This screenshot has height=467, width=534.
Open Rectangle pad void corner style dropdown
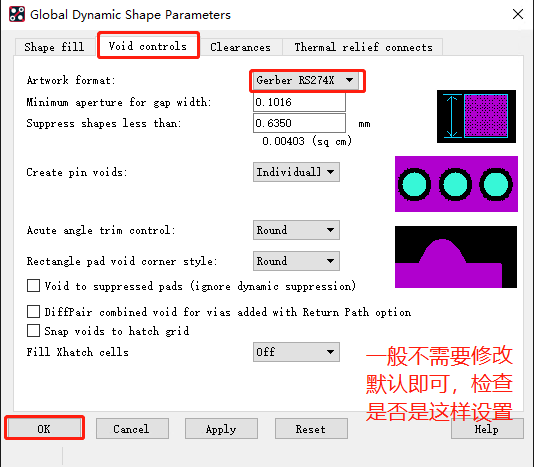[296, 261]
